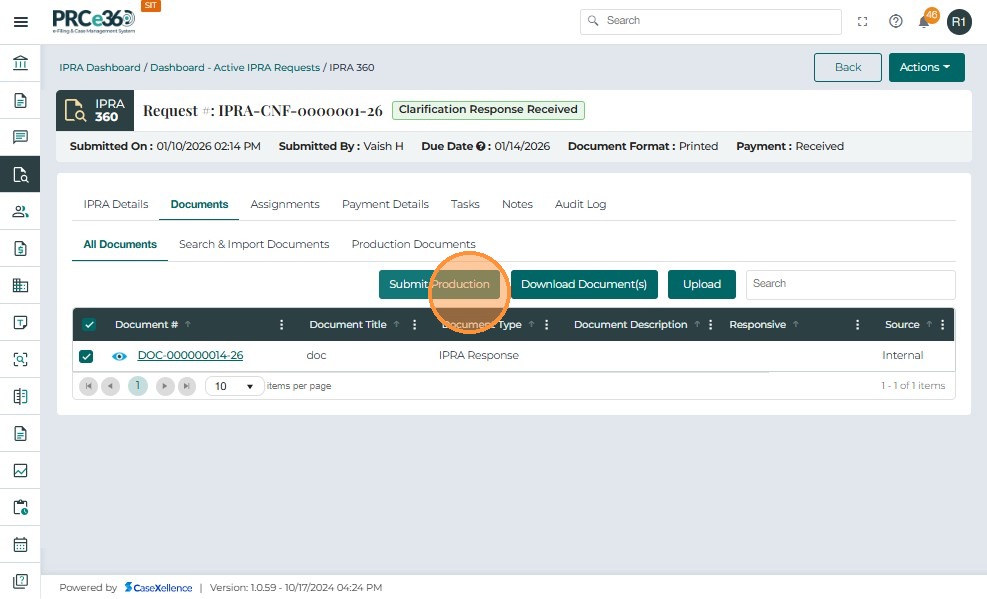Click the Due Date help icon

coord(480,146)
